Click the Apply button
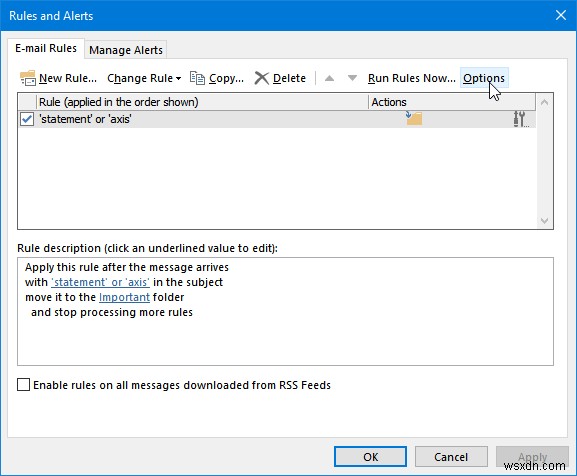 pos(532,457)
